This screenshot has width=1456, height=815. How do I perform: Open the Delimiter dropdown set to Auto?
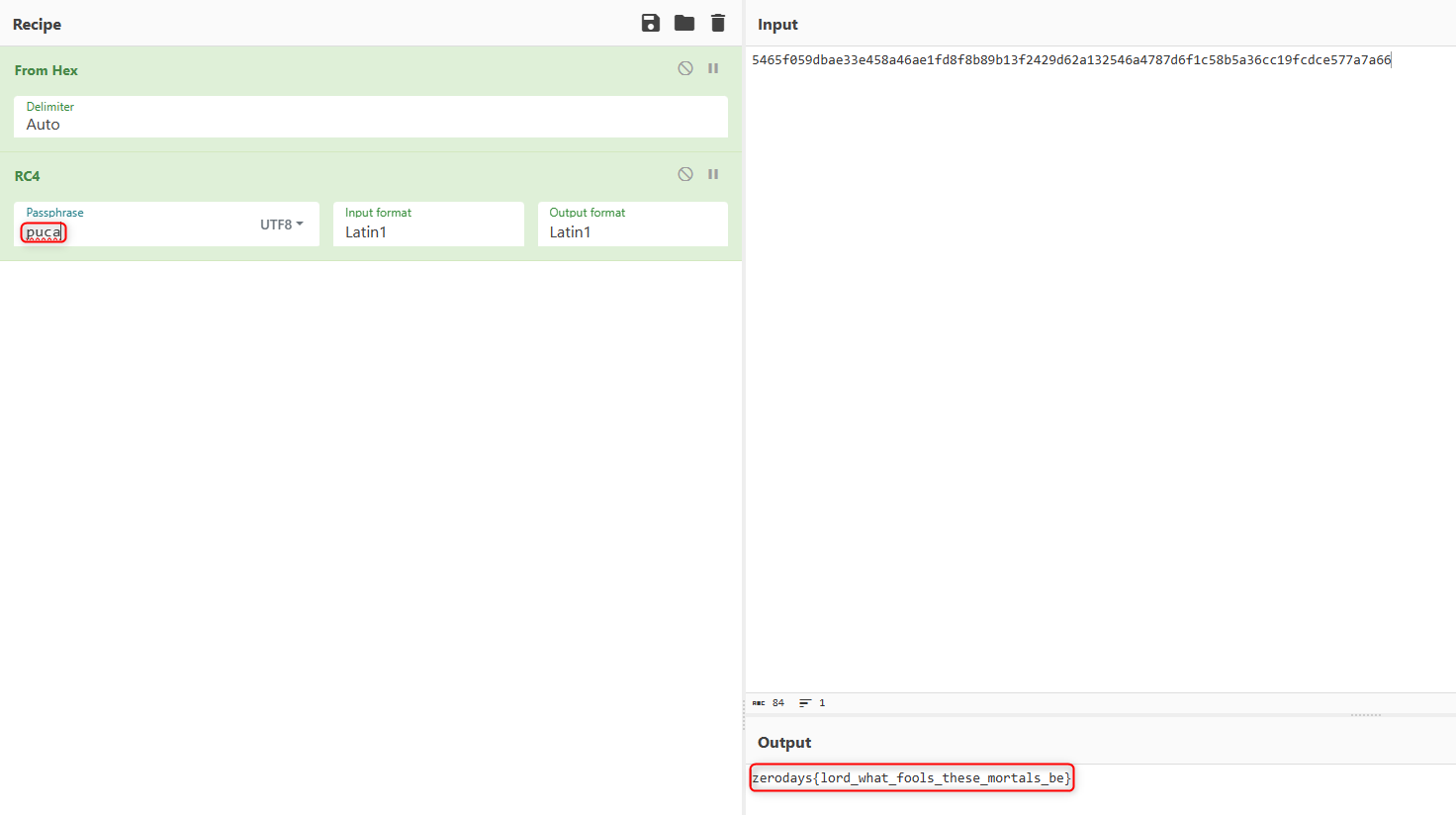370,124
